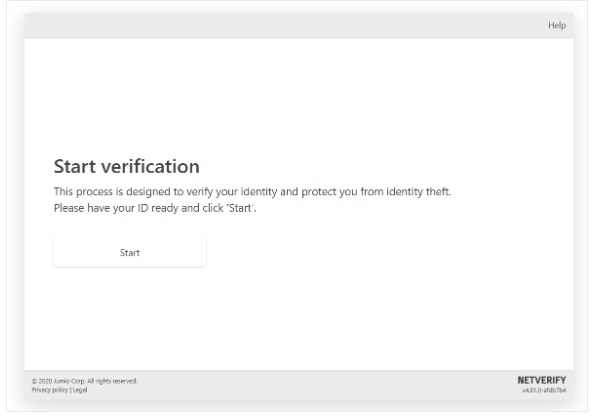
Task: Click the '2020' year in copyright
Action: [x=45, y=381]
